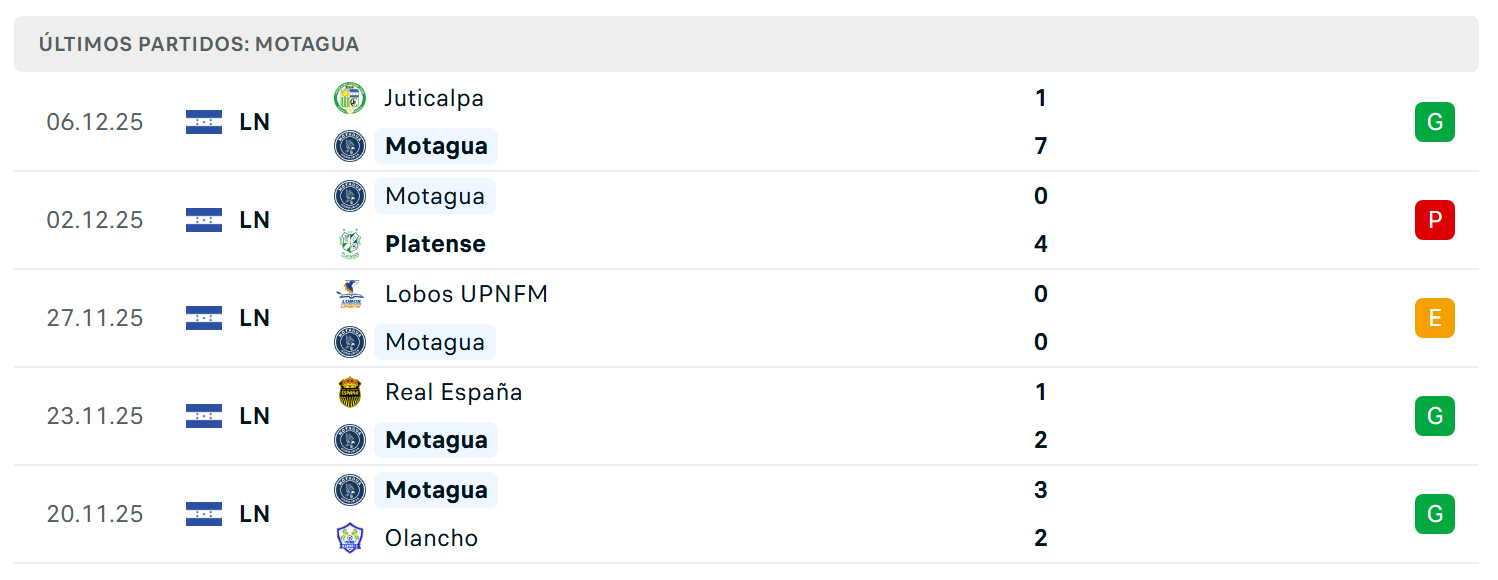Screen dimensions: 1498x580
Task: Open the Lobos UPNFM team link
Action: [466, 294]
